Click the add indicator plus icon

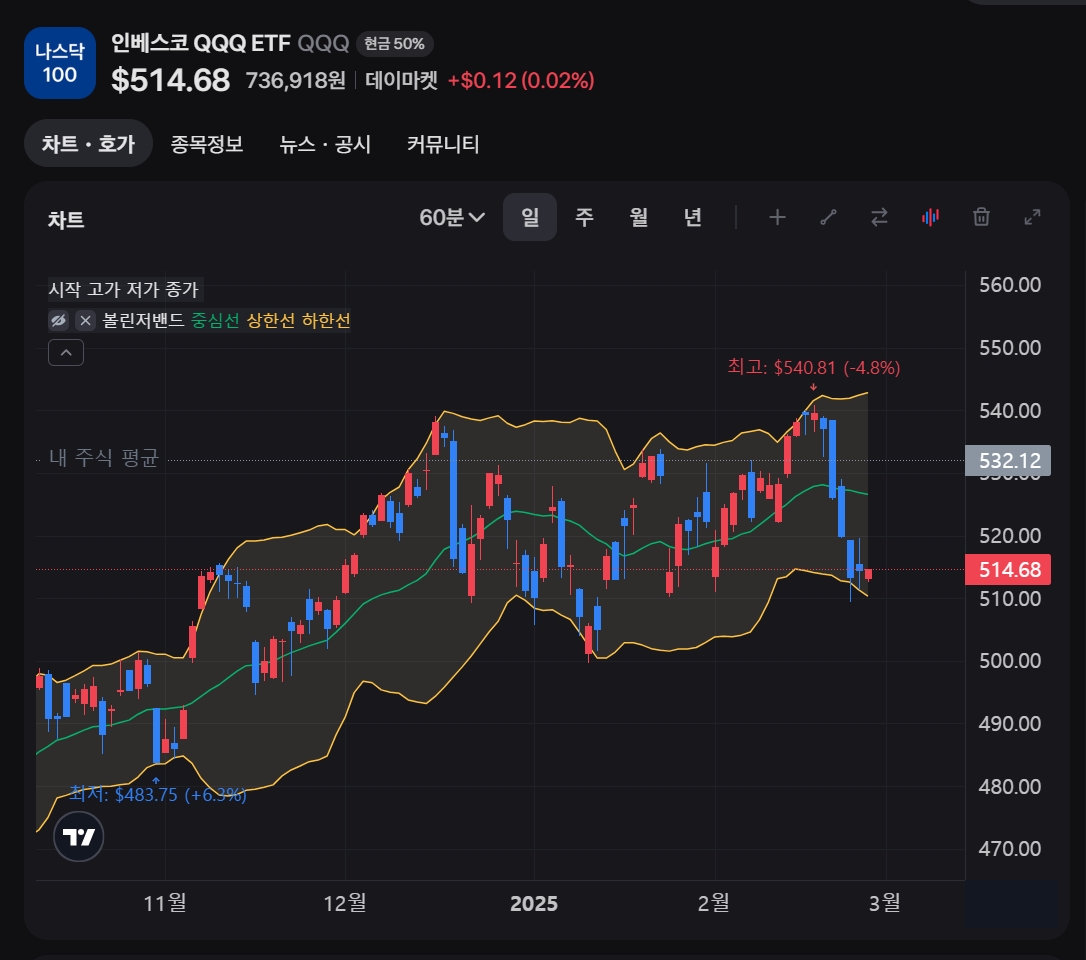777,217
